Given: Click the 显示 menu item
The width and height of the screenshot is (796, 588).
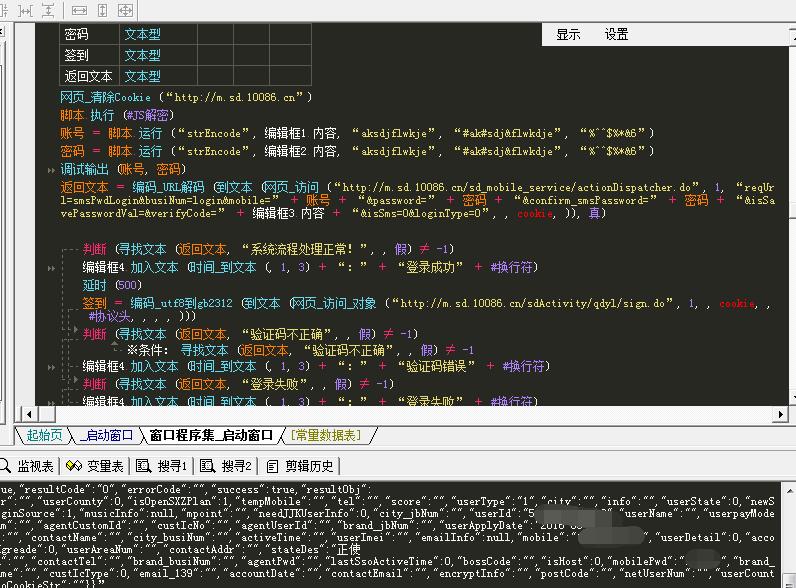Looking at the screenshot, I should tap(568, 34).
